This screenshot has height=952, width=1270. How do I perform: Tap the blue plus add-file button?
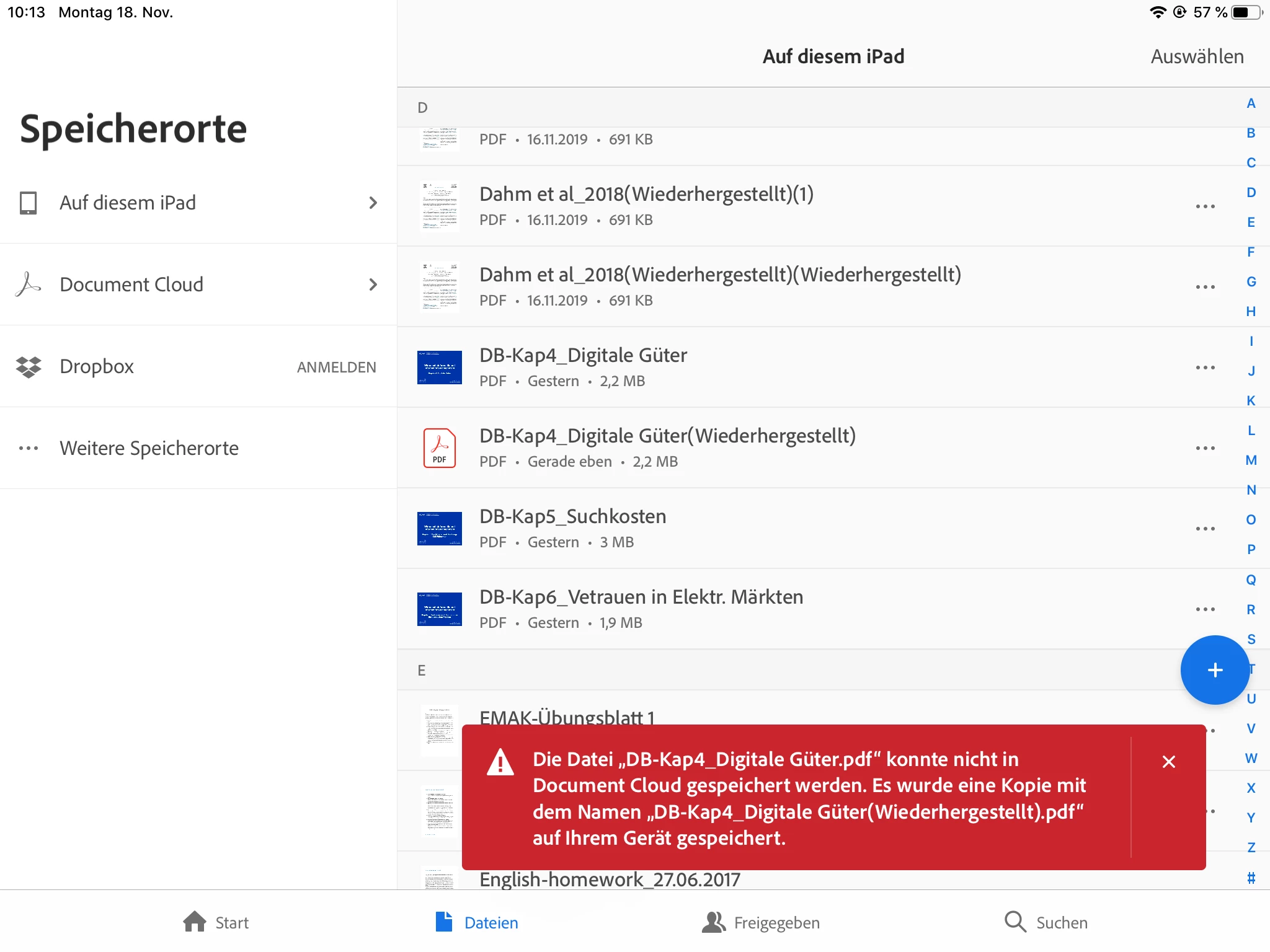click(x=1214, y=670)
